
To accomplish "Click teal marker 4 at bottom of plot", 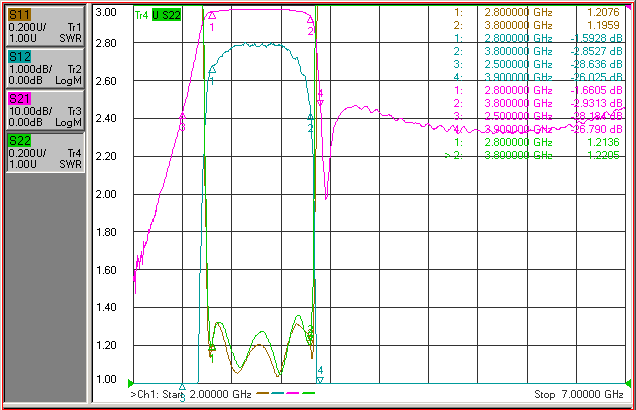I will [320, 380].
